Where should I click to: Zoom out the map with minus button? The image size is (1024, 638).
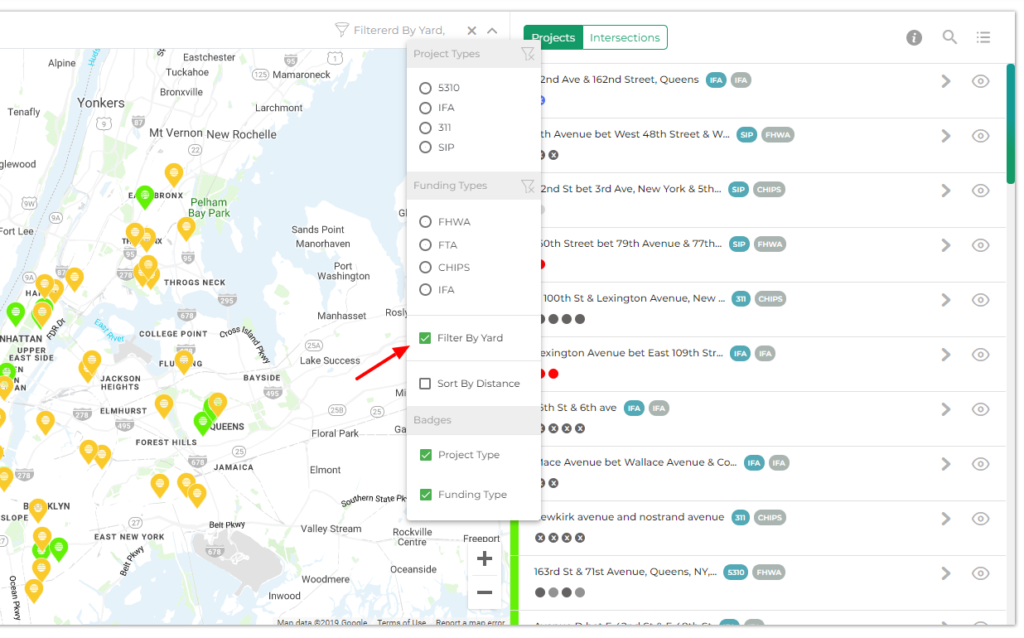coord(484,592)
